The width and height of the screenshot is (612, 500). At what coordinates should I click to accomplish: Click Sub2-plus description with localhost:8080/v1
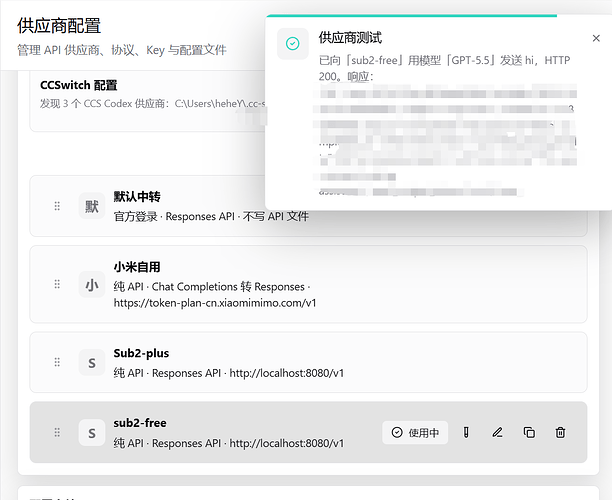point(229,373)
